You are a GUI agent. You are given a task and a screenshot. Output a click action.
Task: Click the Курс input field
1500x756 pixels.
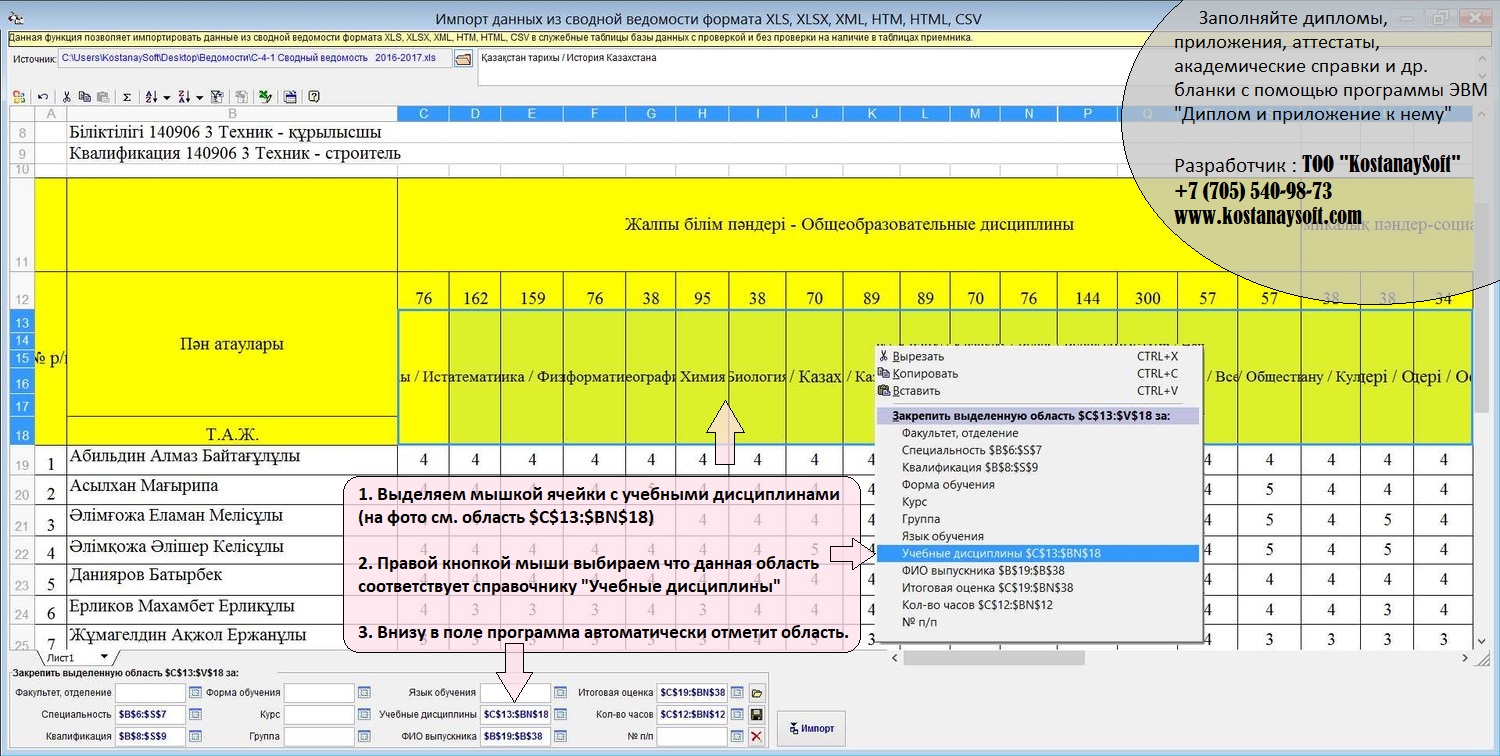(319, 715)
